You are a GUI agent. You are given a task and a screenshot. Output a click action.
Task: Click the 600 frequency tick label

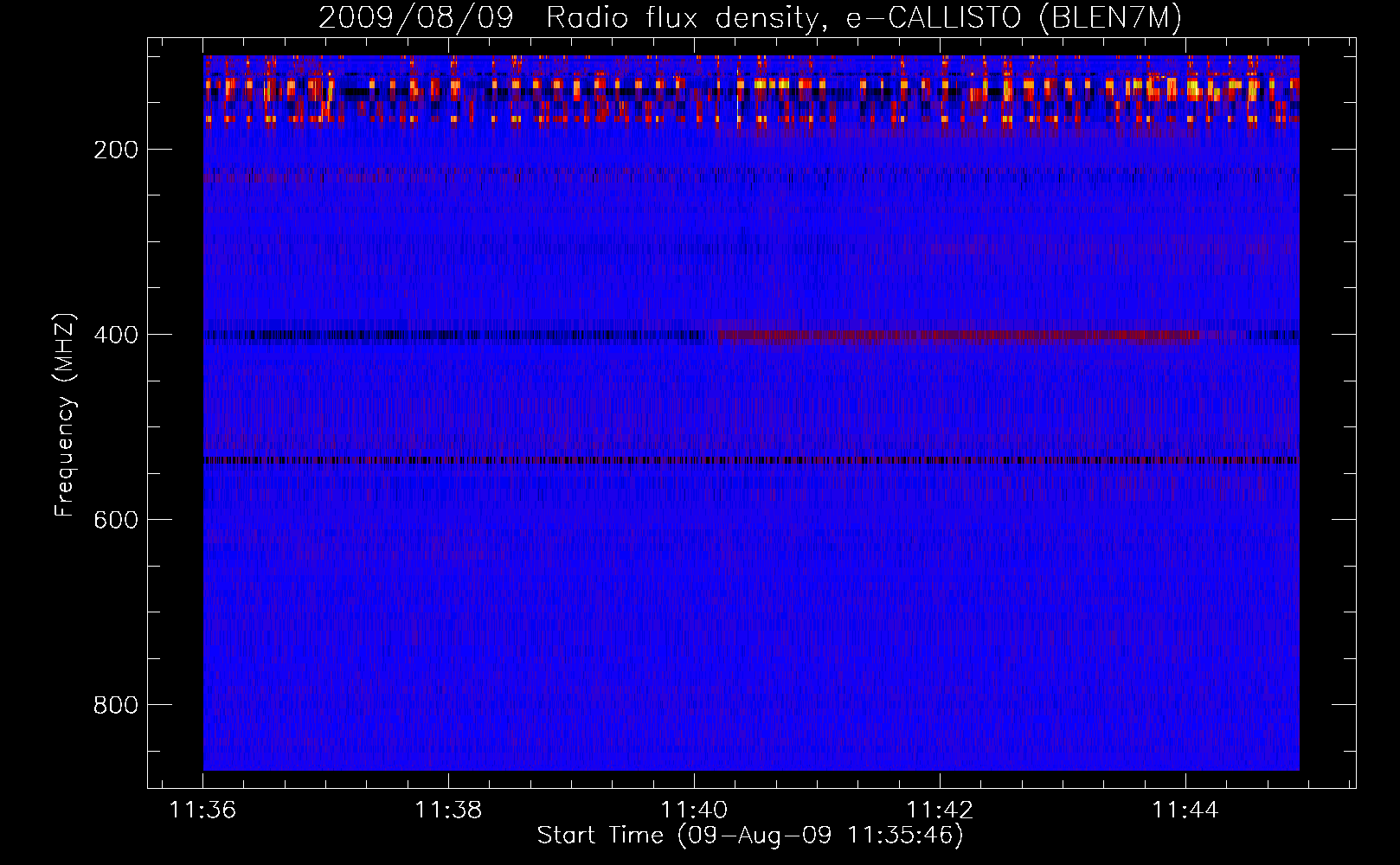116,520
